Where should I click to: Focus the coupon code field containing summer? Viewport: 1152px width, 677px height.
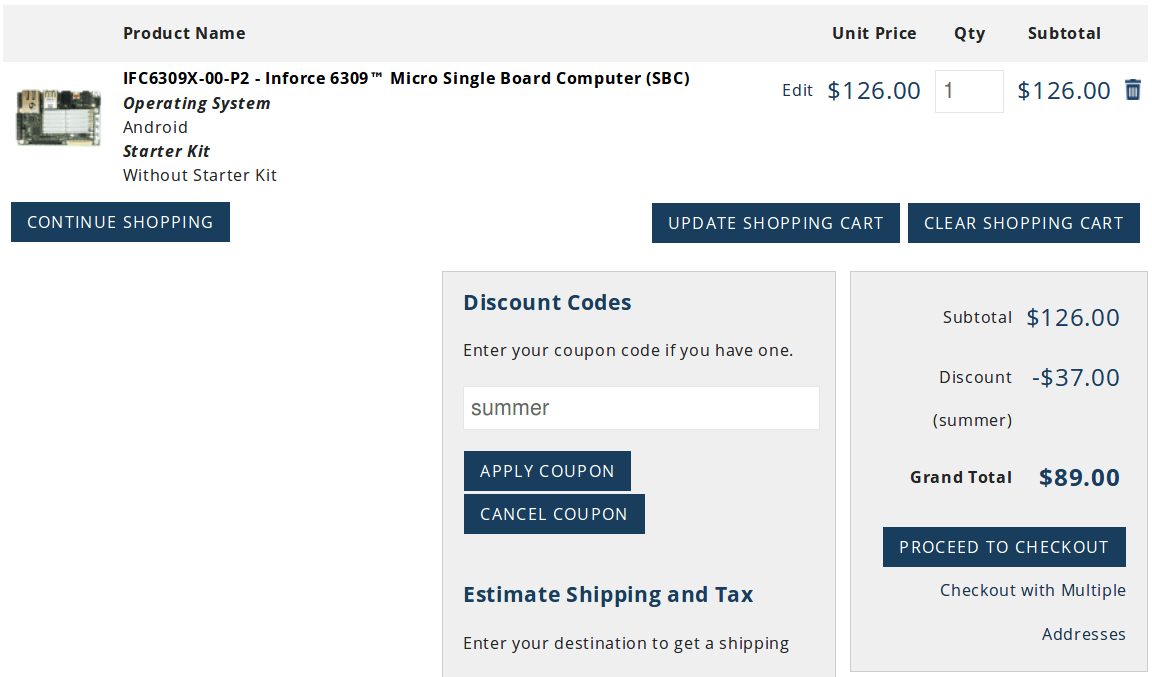point(641,408)
